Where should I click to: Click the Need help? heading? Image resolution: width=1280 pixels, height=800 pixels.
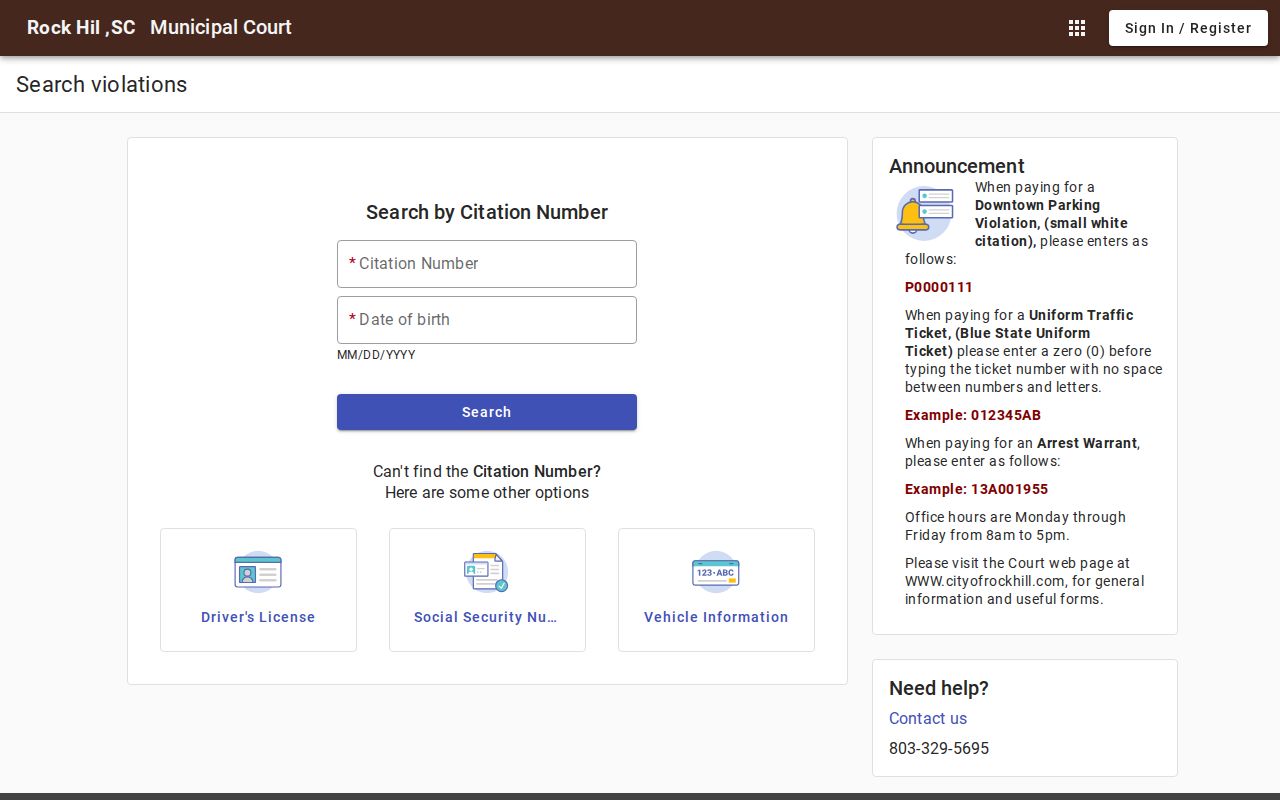pos(939,688)
